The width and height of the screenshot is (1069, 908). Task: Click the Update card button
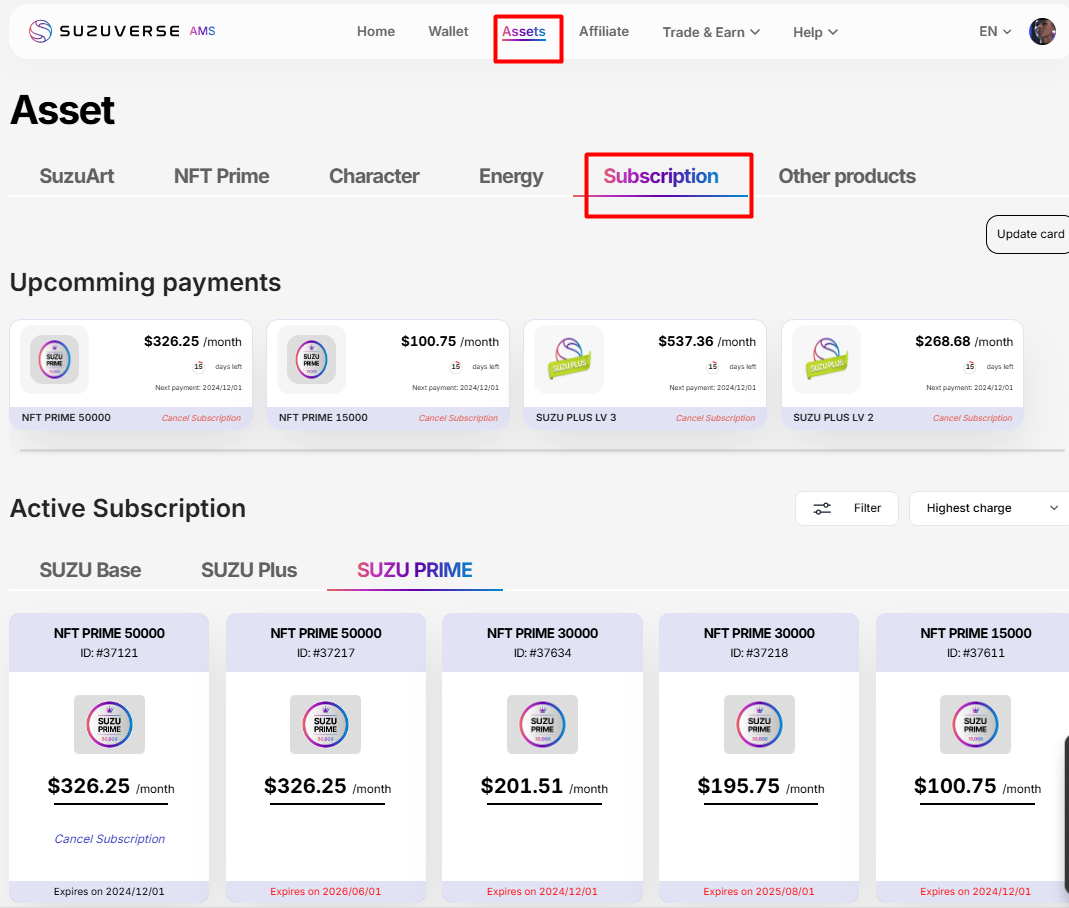(1029, 234)
